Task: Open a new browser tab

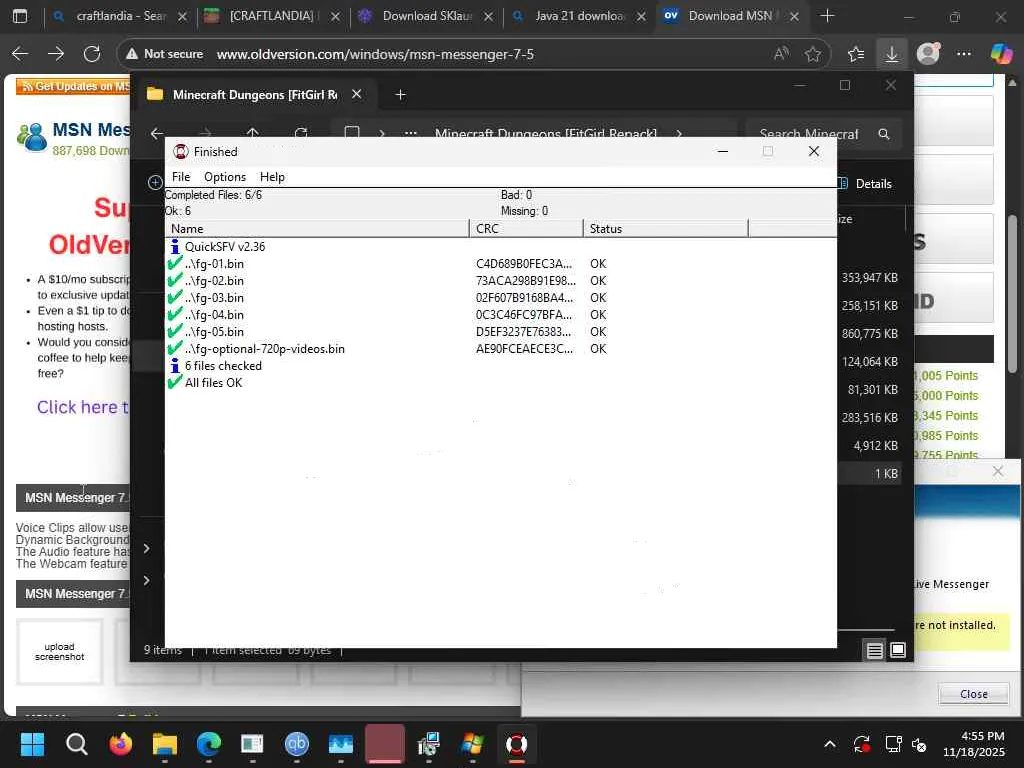Action: pos(827,16)
